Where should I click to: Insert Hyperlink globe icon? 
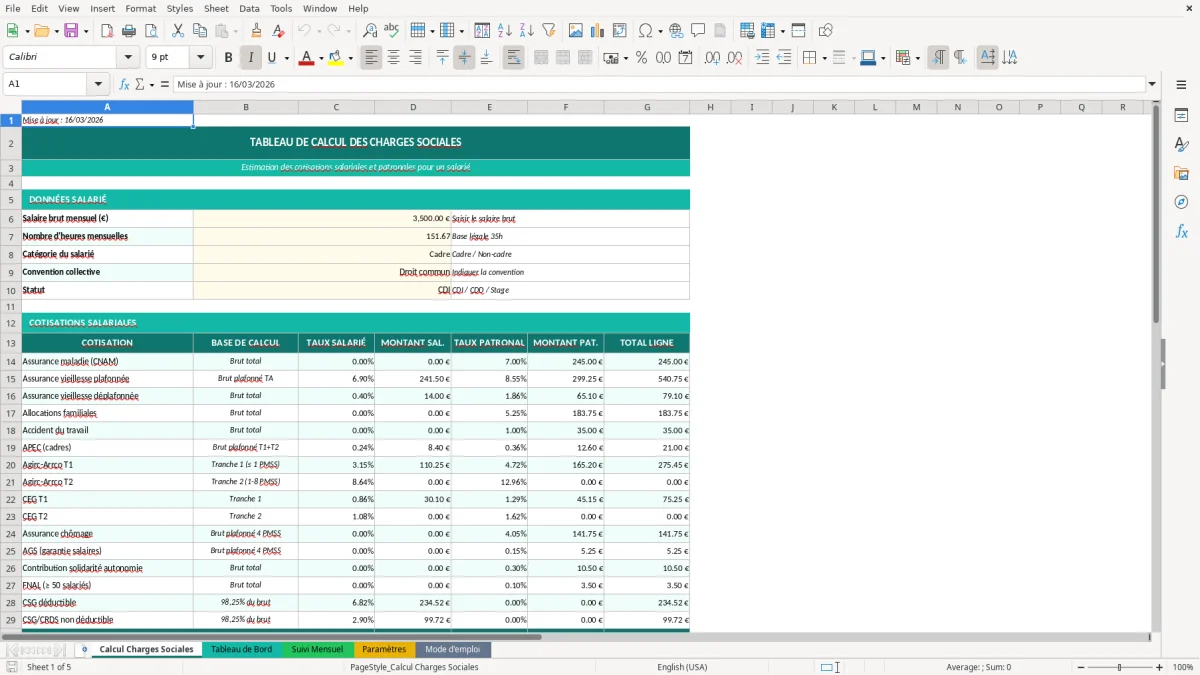coord(677,31)
